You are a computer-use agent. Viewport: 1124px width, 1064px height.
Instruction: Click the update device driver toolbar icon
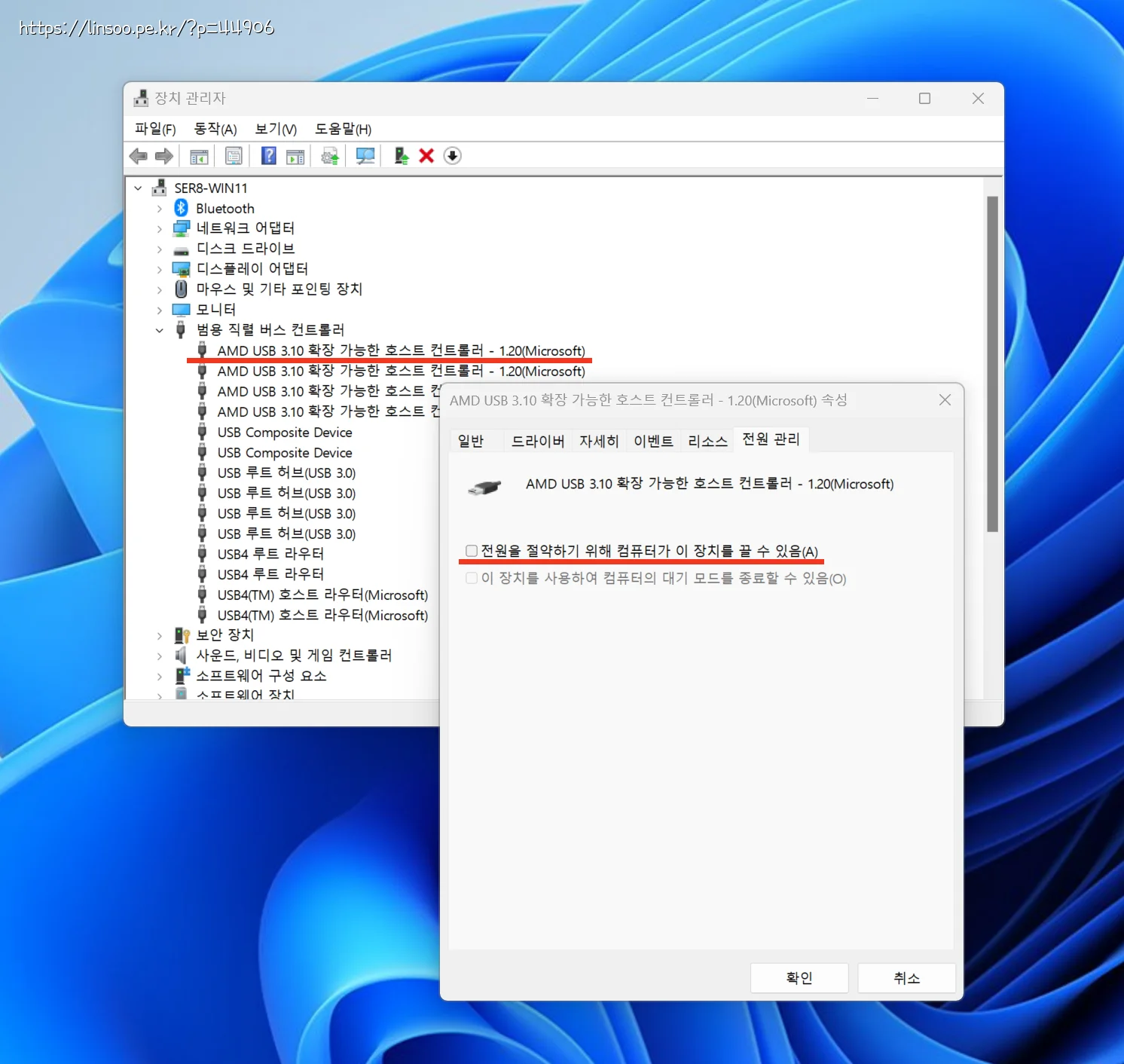click(330, 156)
